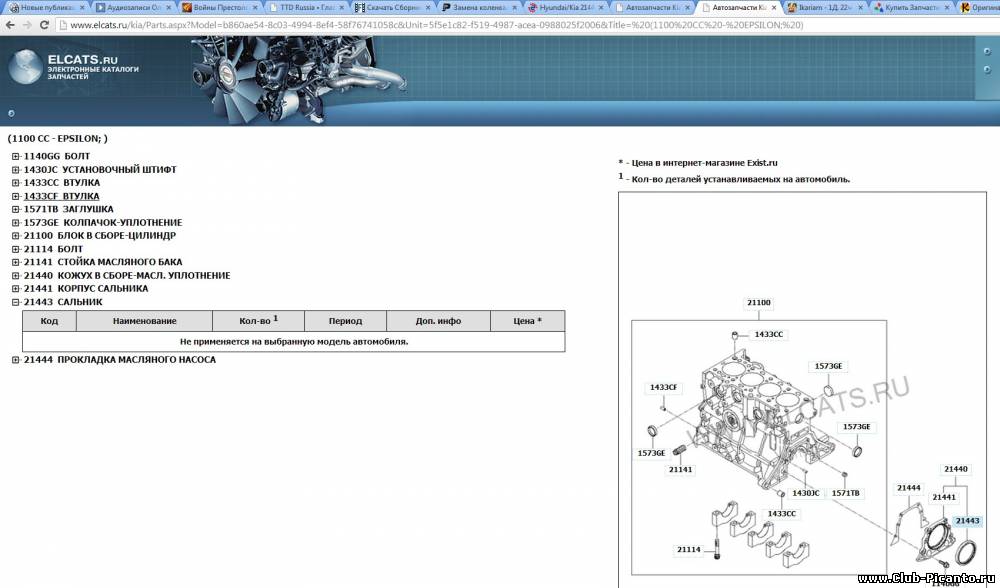This screenshot has height=588, width=1000.
Task: Expand the 21114 БОЛТ node
Action: pos(15,249)
